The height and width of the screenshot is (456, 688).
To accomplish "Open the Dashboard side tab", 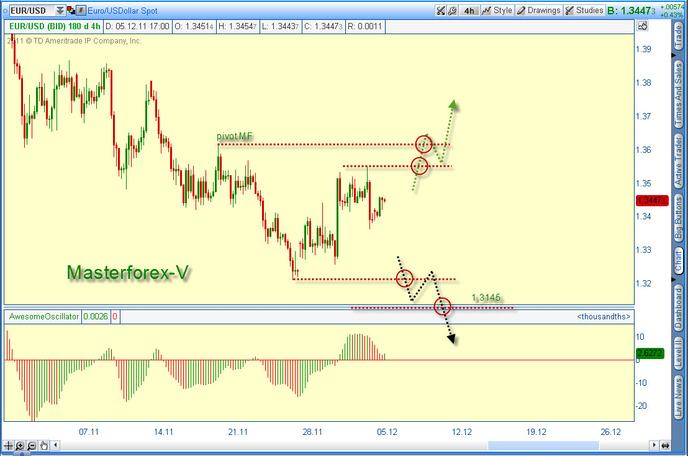I will click(x=677, y=304).
